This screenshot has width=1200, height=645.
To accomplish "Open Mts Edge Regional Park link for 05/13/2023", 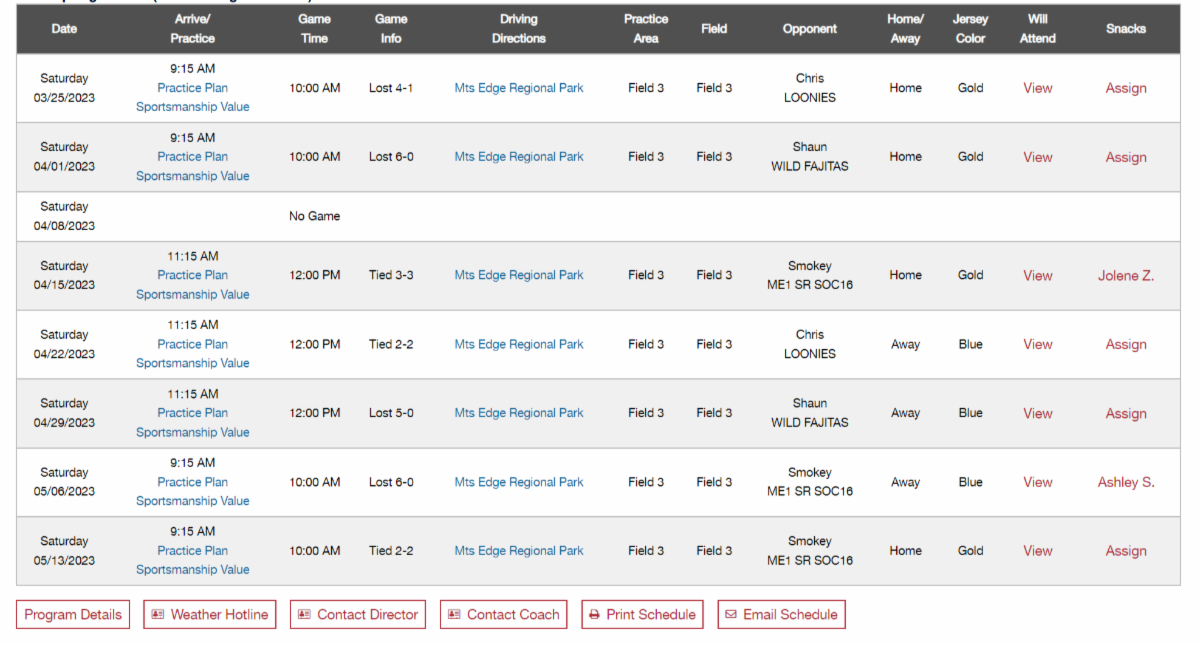I will tap(519, 551).
